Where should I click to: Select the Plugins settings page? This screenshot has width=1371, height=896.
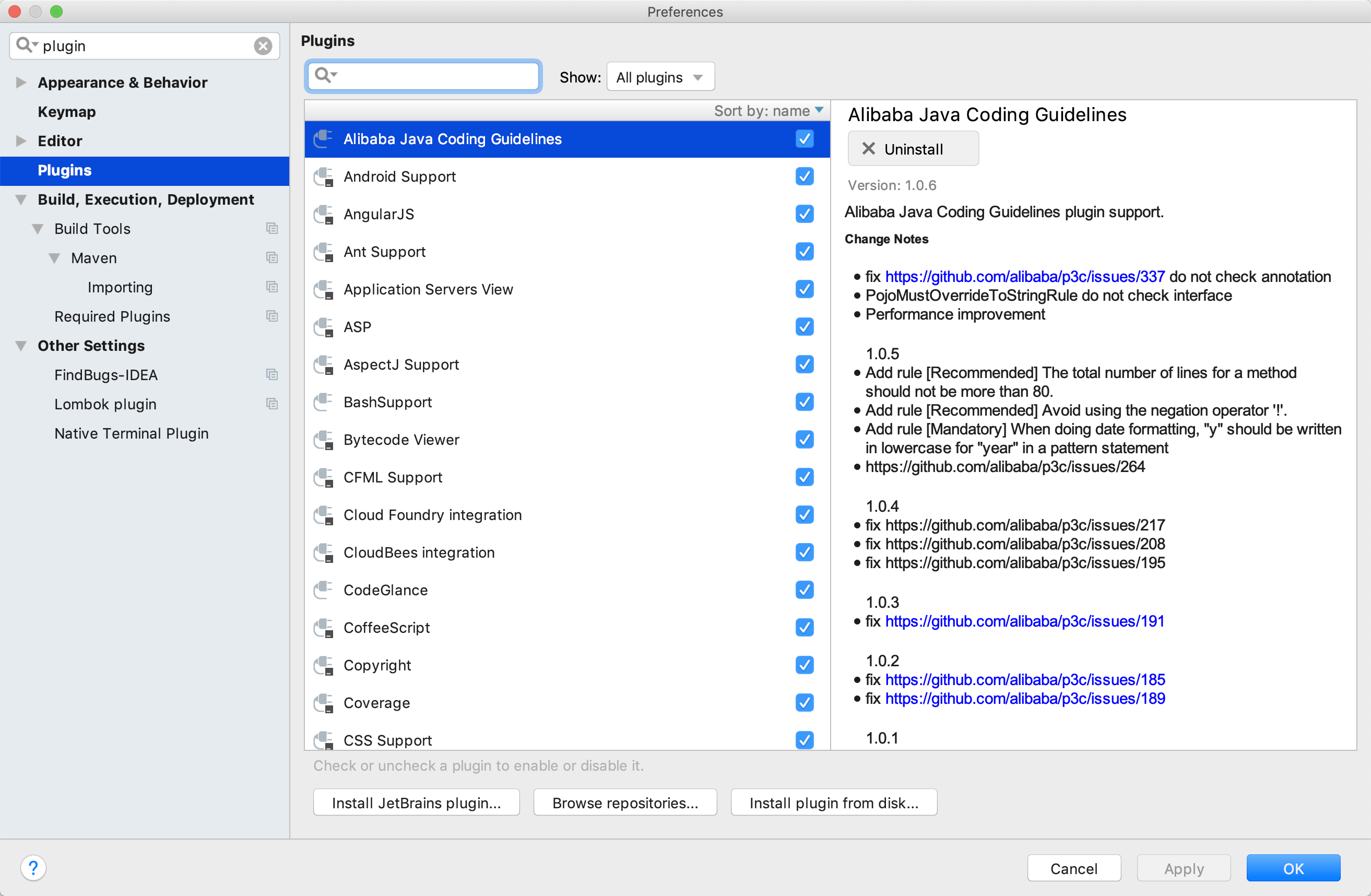pos(145,171)
